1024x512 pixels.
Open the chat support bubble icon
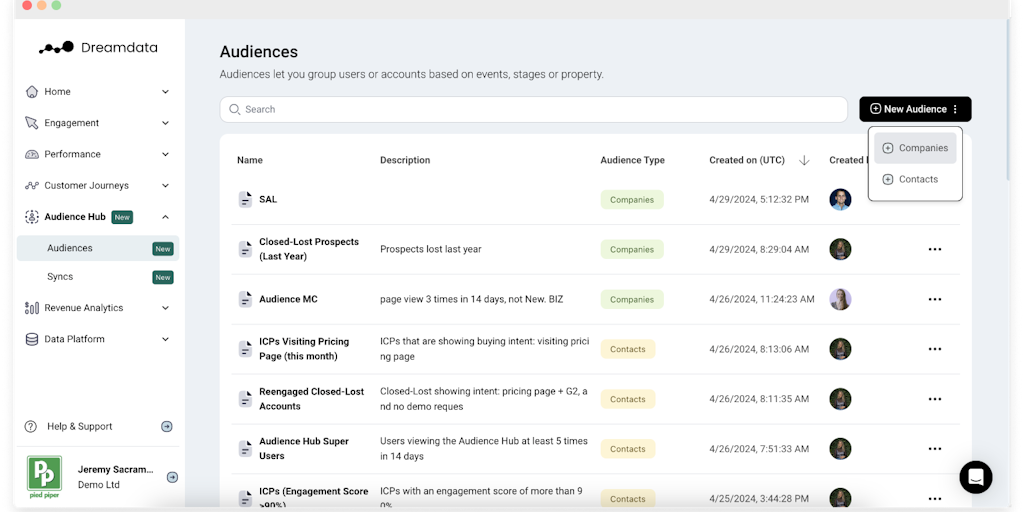tap(975, 477)
